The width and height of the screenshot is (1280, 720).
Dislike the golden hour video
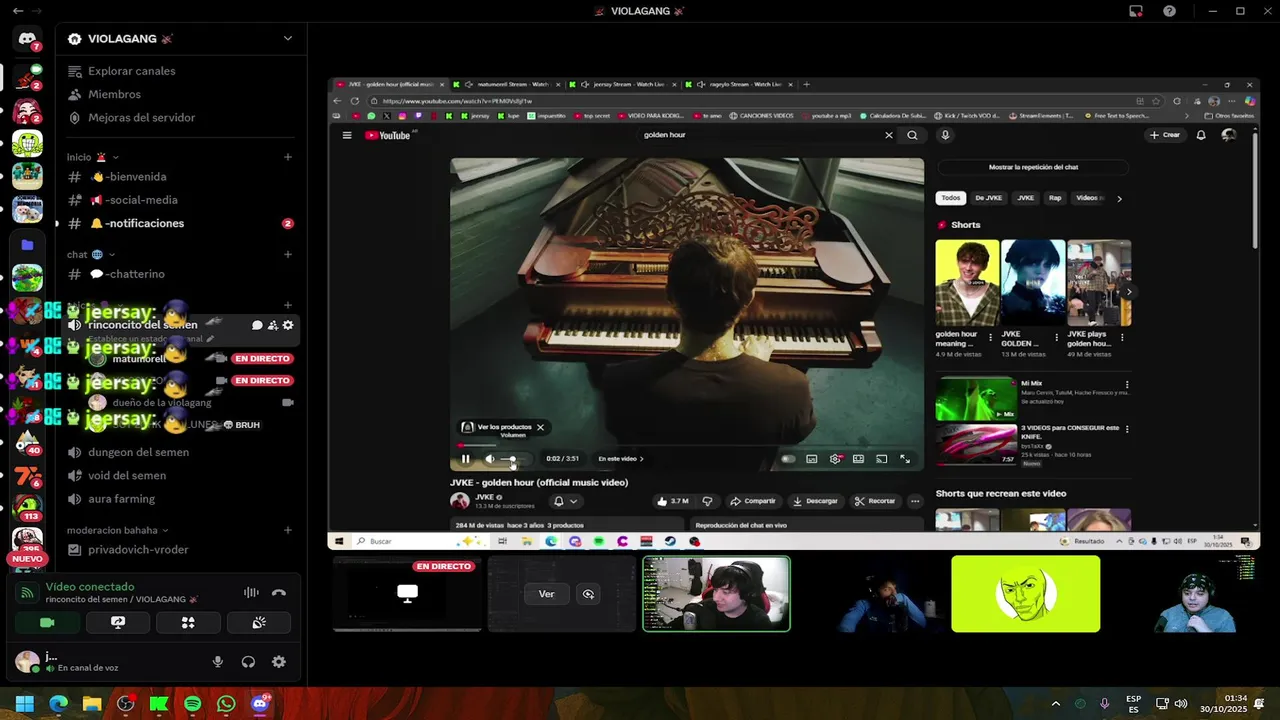707,501
